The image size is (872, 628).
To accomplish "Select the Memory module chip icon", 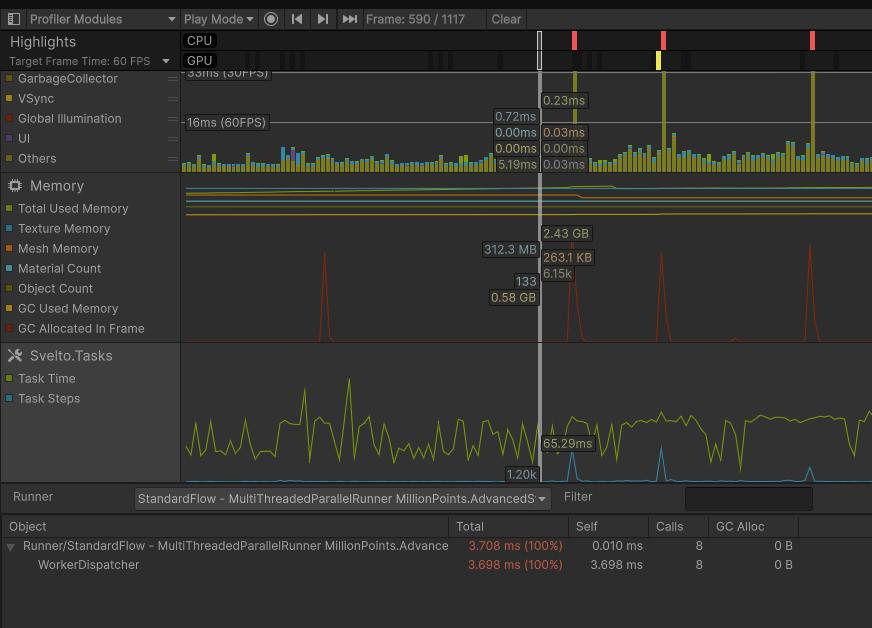I will tap(15, 186).
